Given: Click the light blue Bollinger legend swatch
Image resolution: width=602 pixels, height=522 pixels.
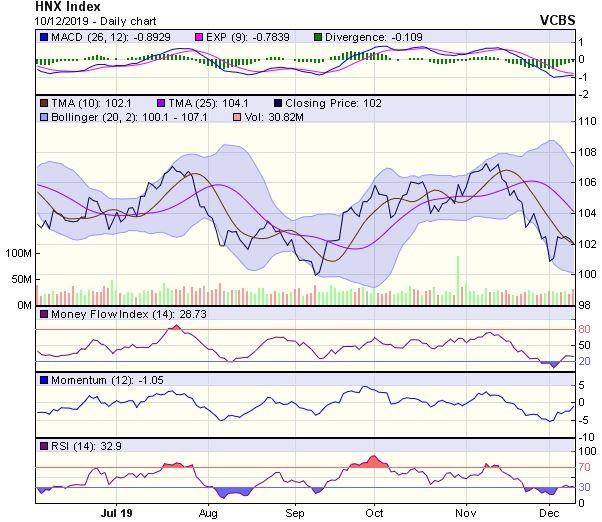Looking at the screenshot, I should [44, 118].
